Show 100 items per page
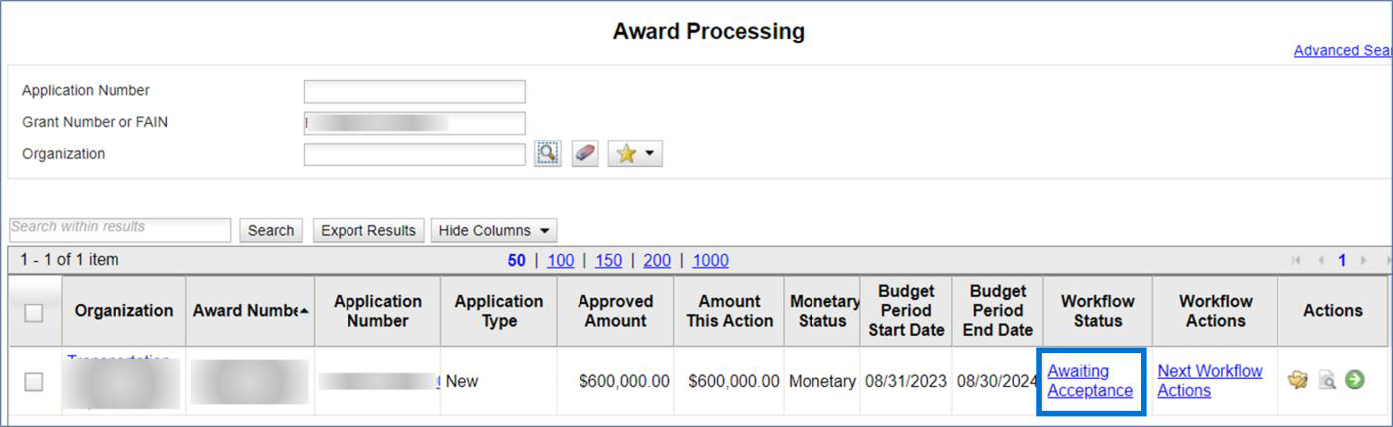Screen dimensions: 1393x427 click(560, 260)
